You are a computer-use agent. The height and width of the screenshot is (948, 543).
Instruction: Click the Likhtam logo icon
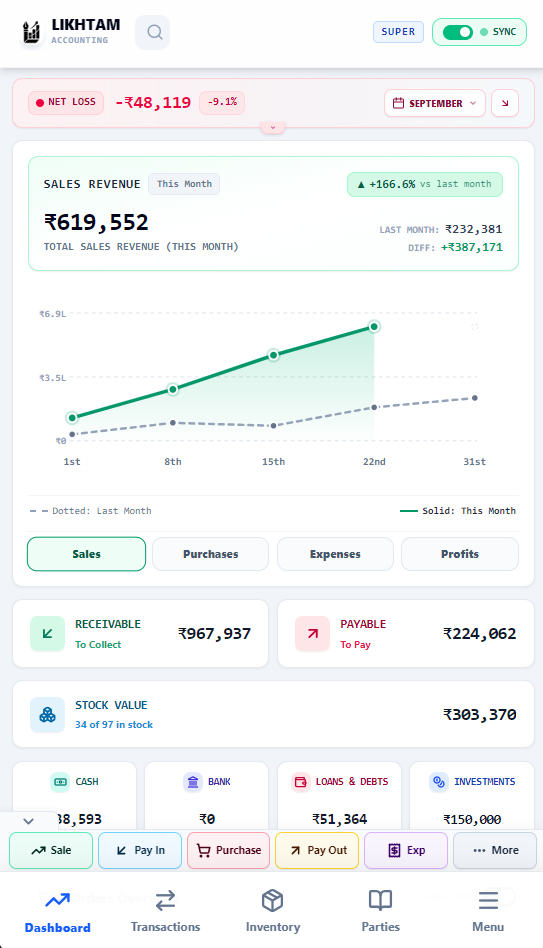coord(31,32)
